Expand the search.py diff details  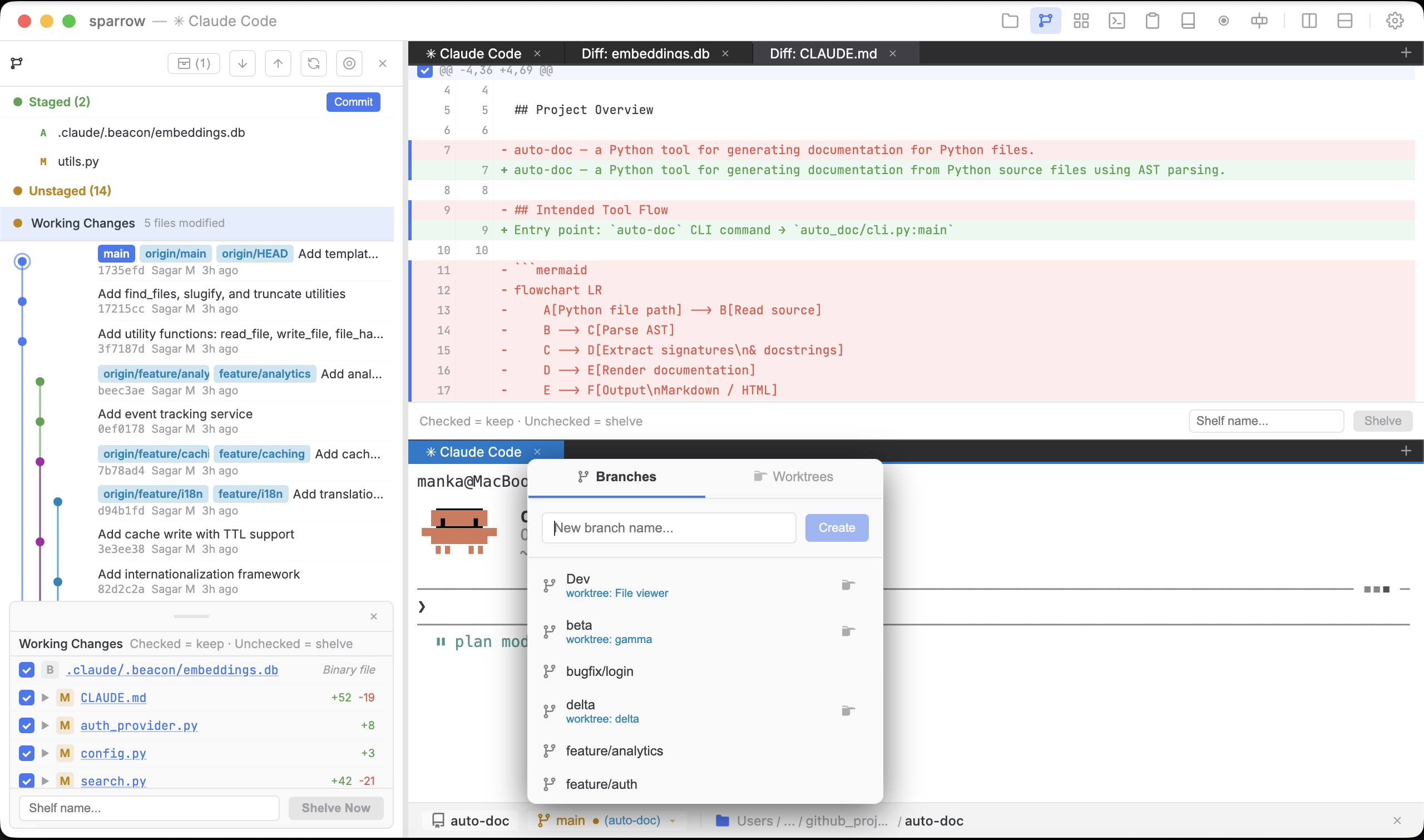click(45, 780)
